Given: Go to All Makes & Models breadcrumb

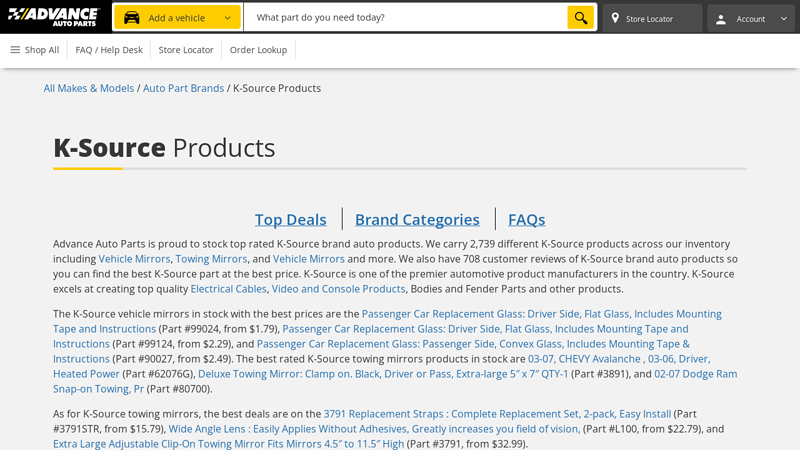Looking at the screenshot, I should (x=89, y=88).
